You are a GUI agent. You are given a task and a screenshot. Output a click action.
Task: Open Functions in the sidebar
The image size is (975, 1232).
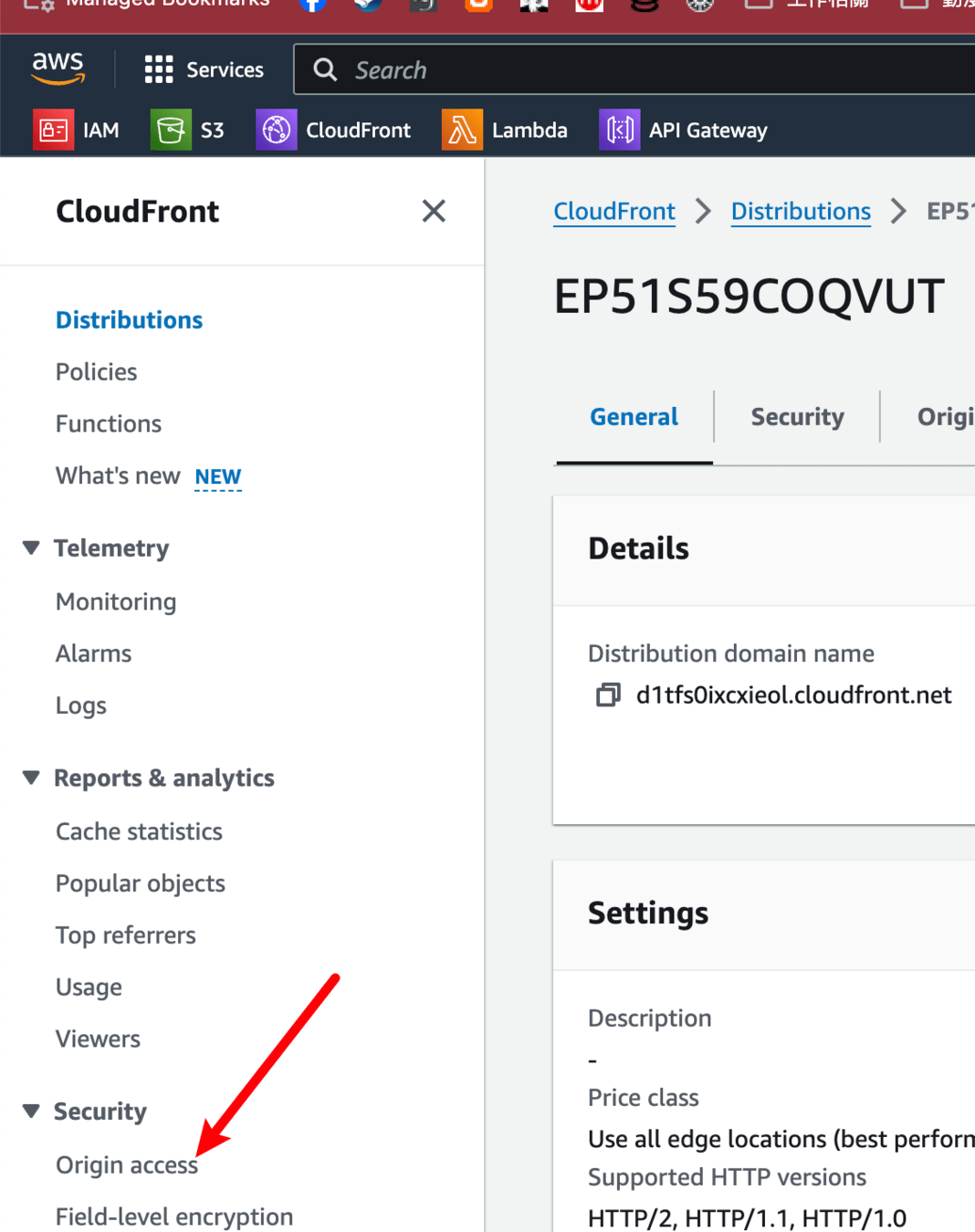108,424
